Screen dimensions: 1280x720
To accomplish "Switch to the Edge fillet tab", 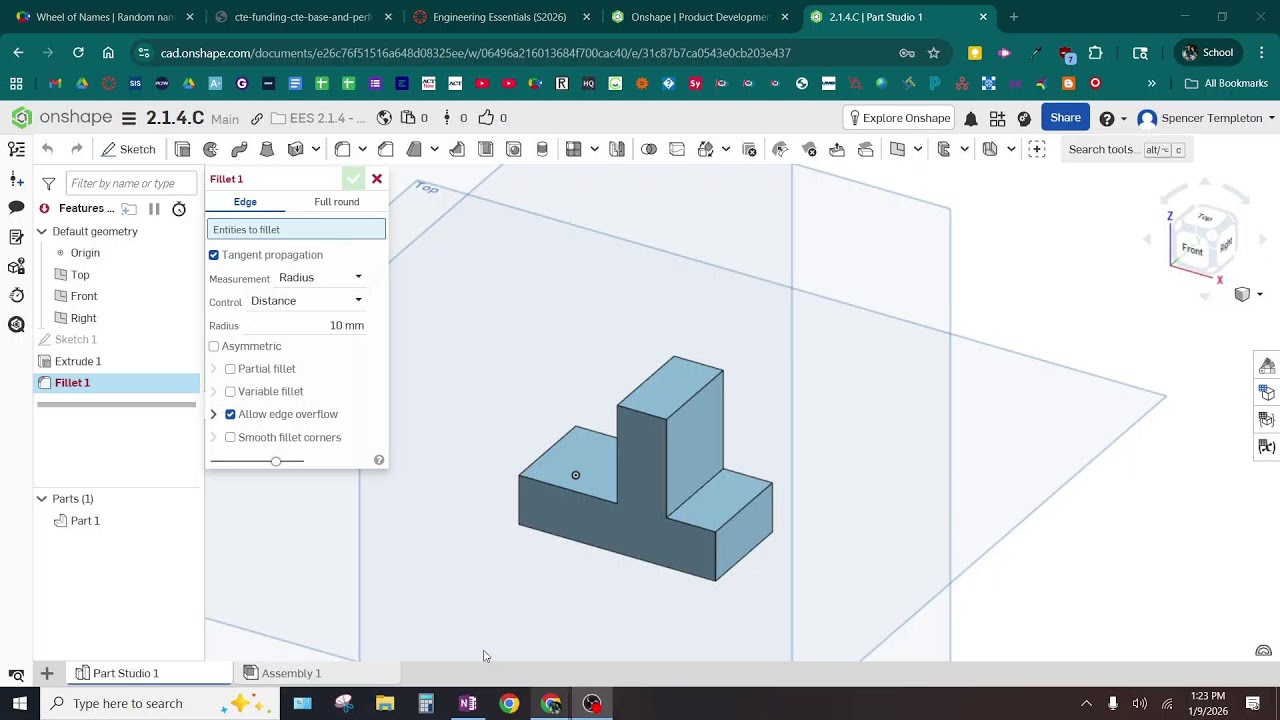I will click(245, 202).
